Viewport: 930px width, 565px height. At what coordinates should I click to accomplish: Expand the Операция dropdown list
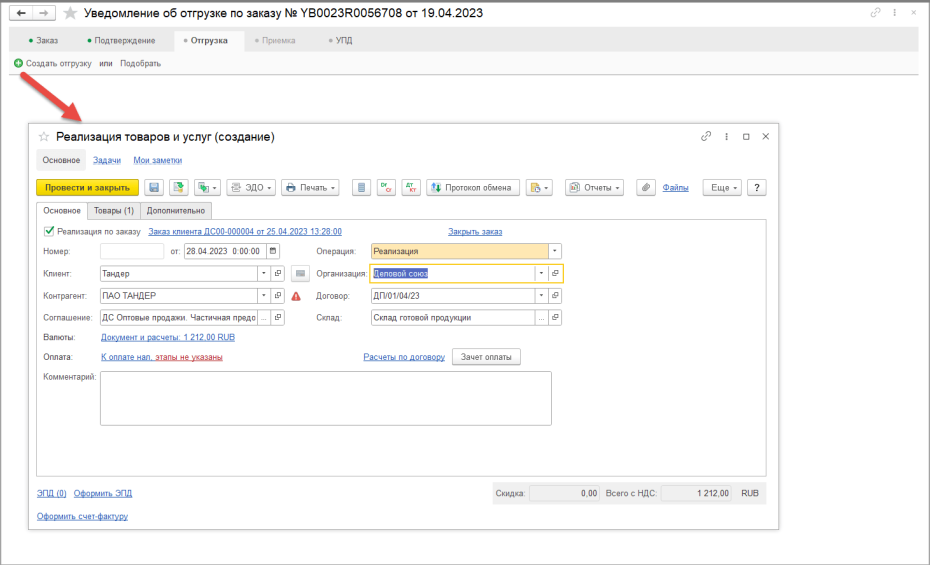555,251
